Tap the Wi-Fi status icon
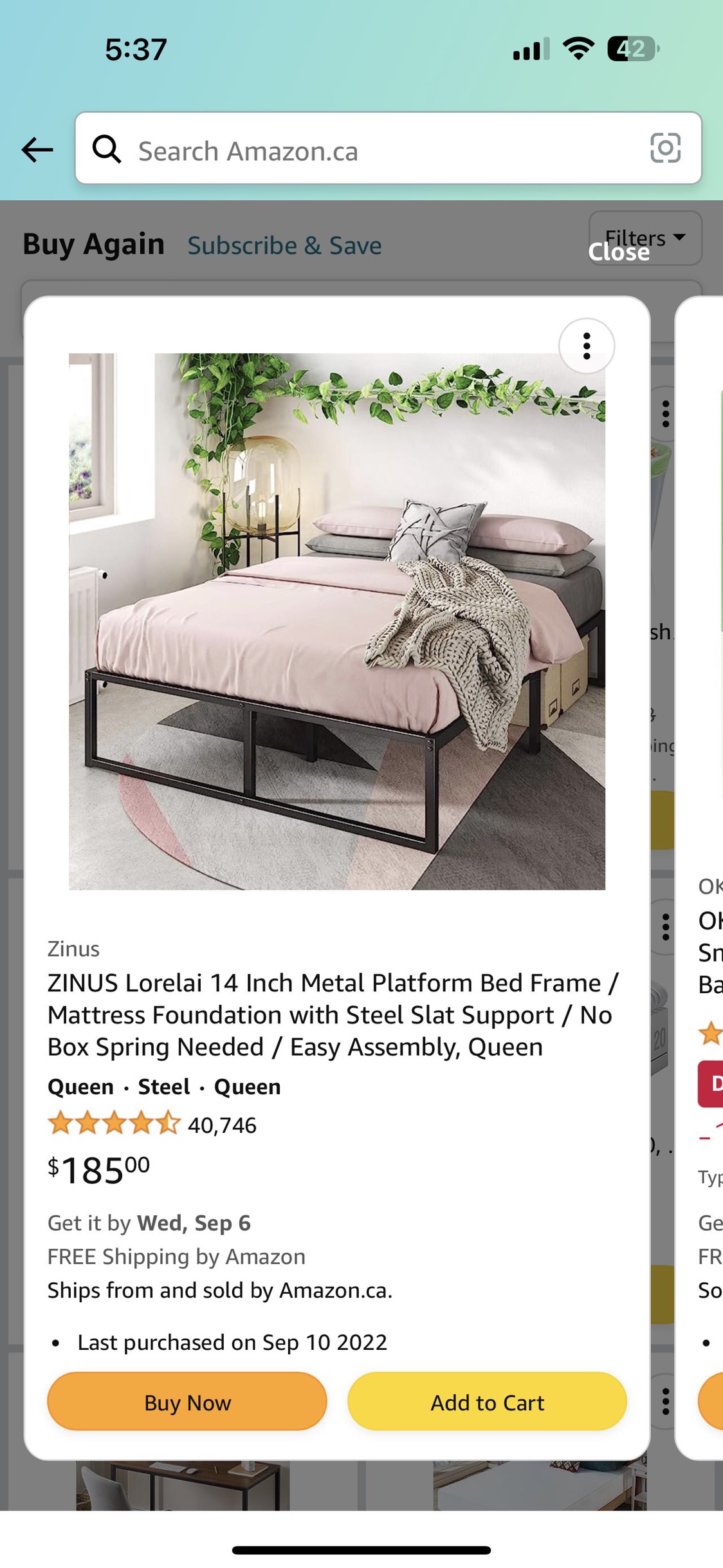723x1568 pixels. [578, 49]
